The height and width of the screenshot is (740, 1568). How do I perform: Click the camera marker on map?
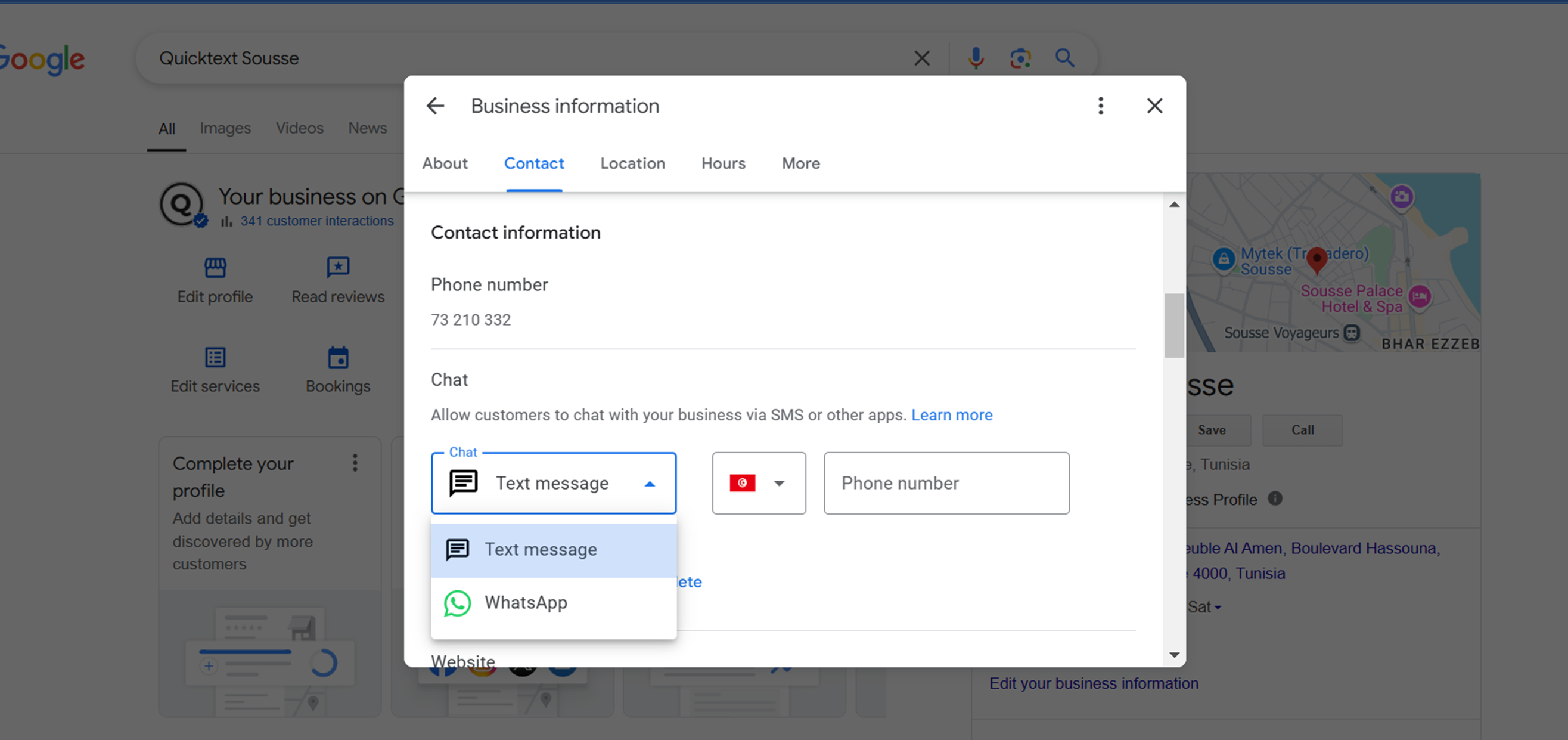click(x=1401, y=197)
